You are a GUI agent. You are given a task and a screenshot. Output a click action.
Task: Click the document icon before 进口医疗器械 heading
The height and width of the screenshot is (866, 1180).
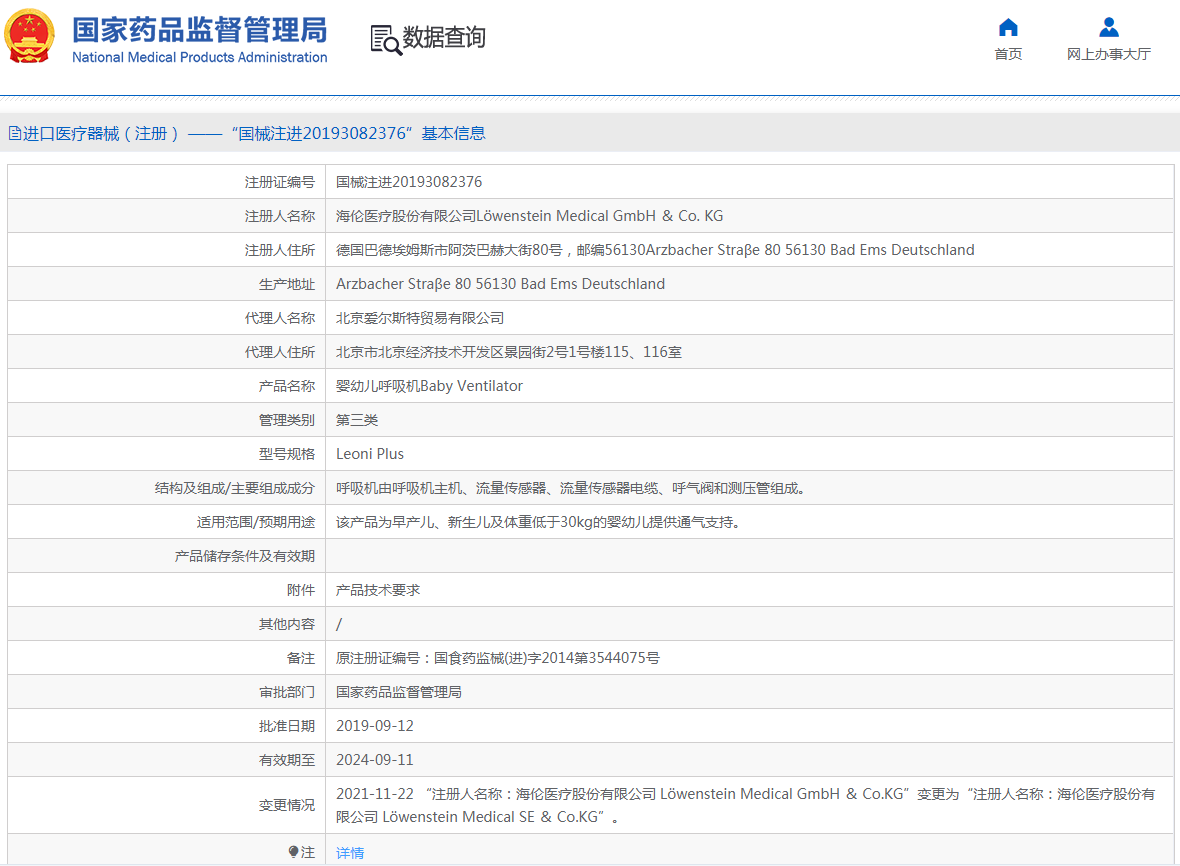pyautogui.click(x=14, y=133)
